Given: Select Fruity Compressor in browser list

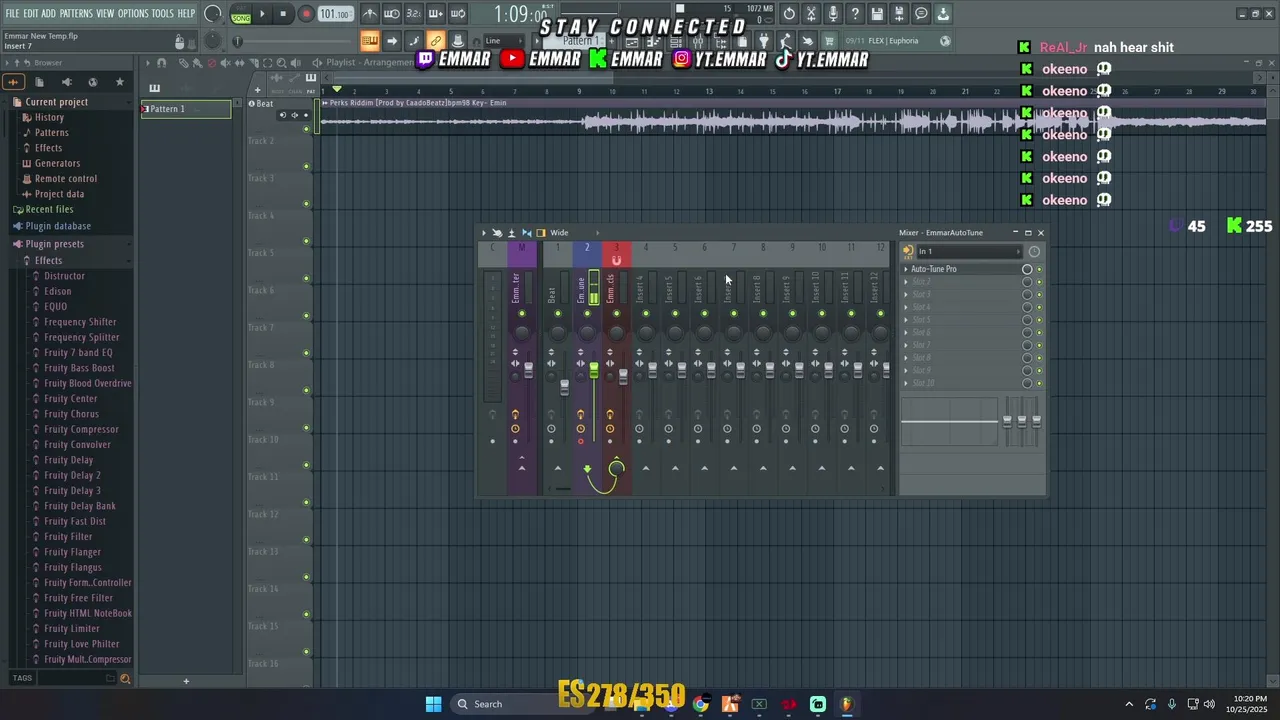Looking at the screenshot, I should coord(81,429).
